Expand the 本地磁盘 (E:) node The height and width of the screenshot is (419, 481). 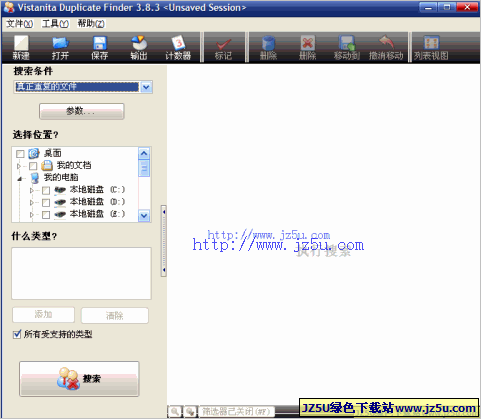[x=32, y=214]
